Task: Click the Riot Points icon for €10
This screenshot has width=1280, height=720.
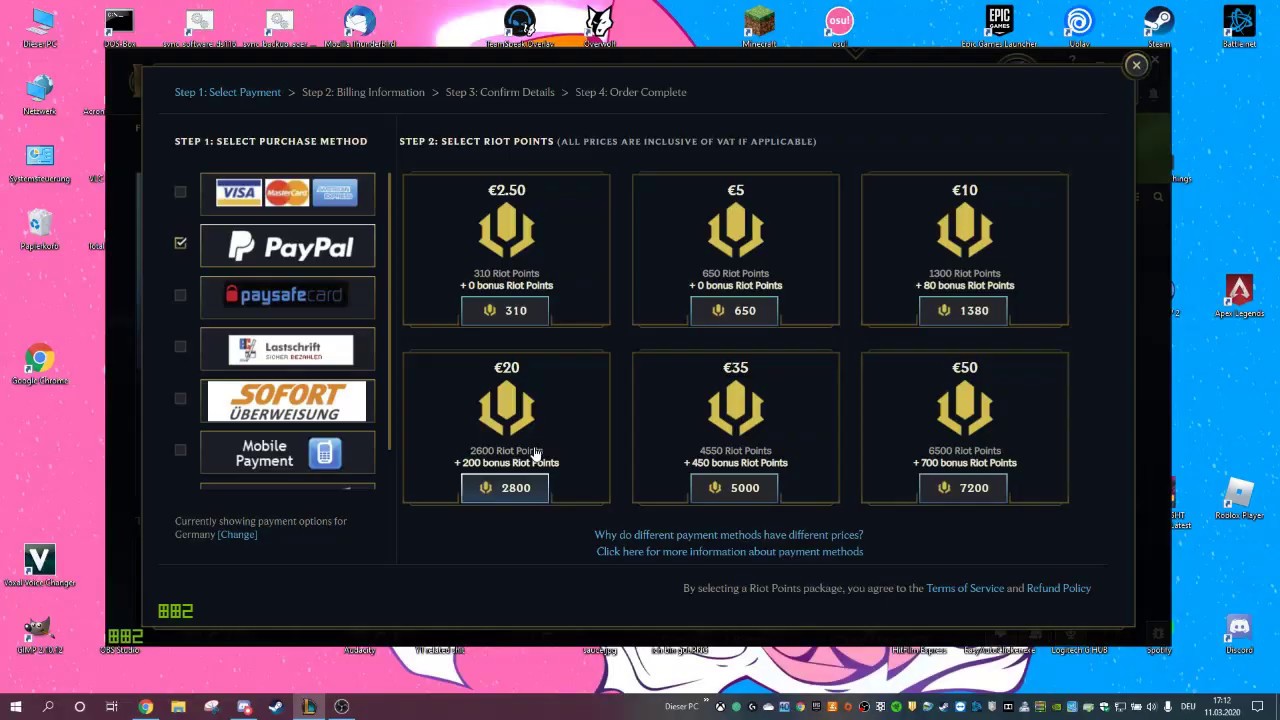Action: click(965, 231)
